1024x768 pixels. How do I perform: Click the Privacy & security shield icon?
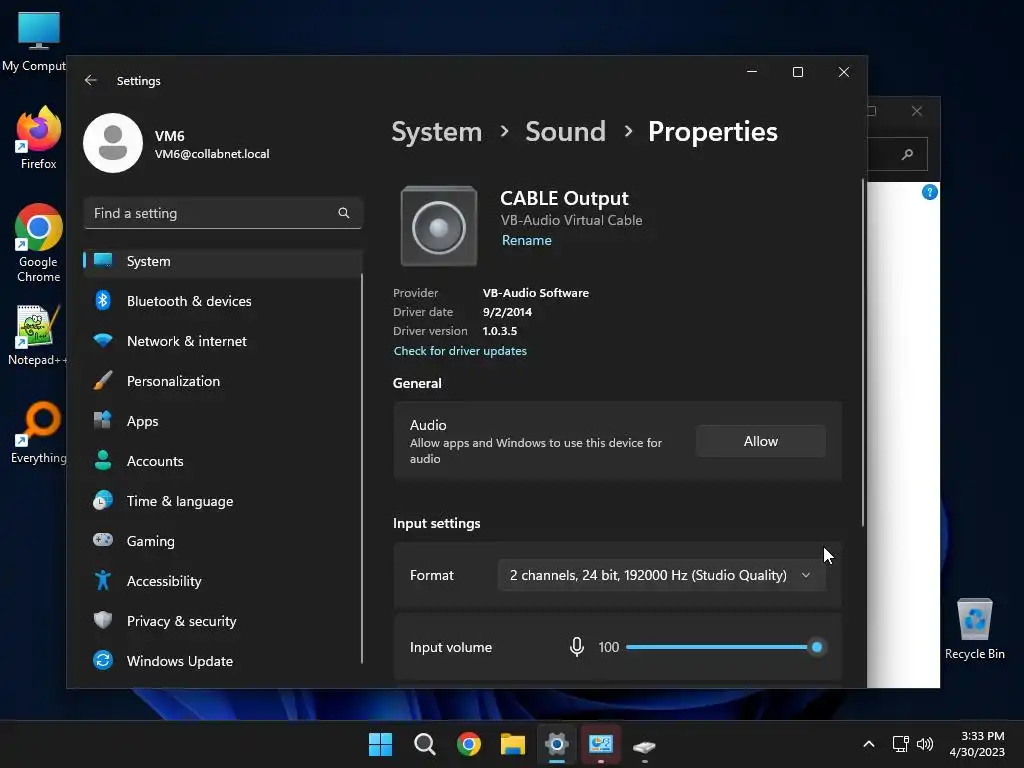[x=103, y=620]
